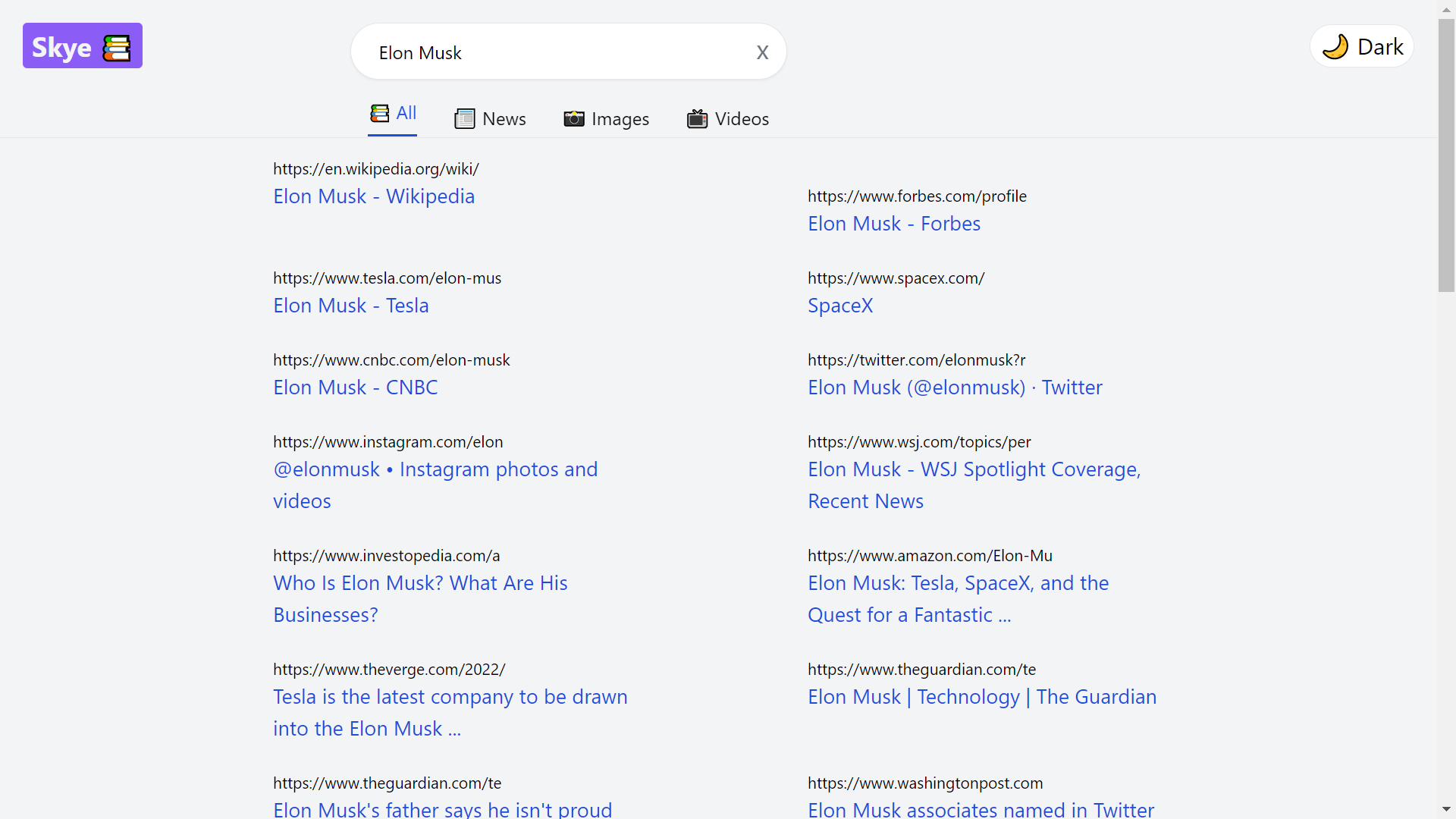
Task: Open Elon Musk - Tesla result
Action: click(x=351, y=306)
